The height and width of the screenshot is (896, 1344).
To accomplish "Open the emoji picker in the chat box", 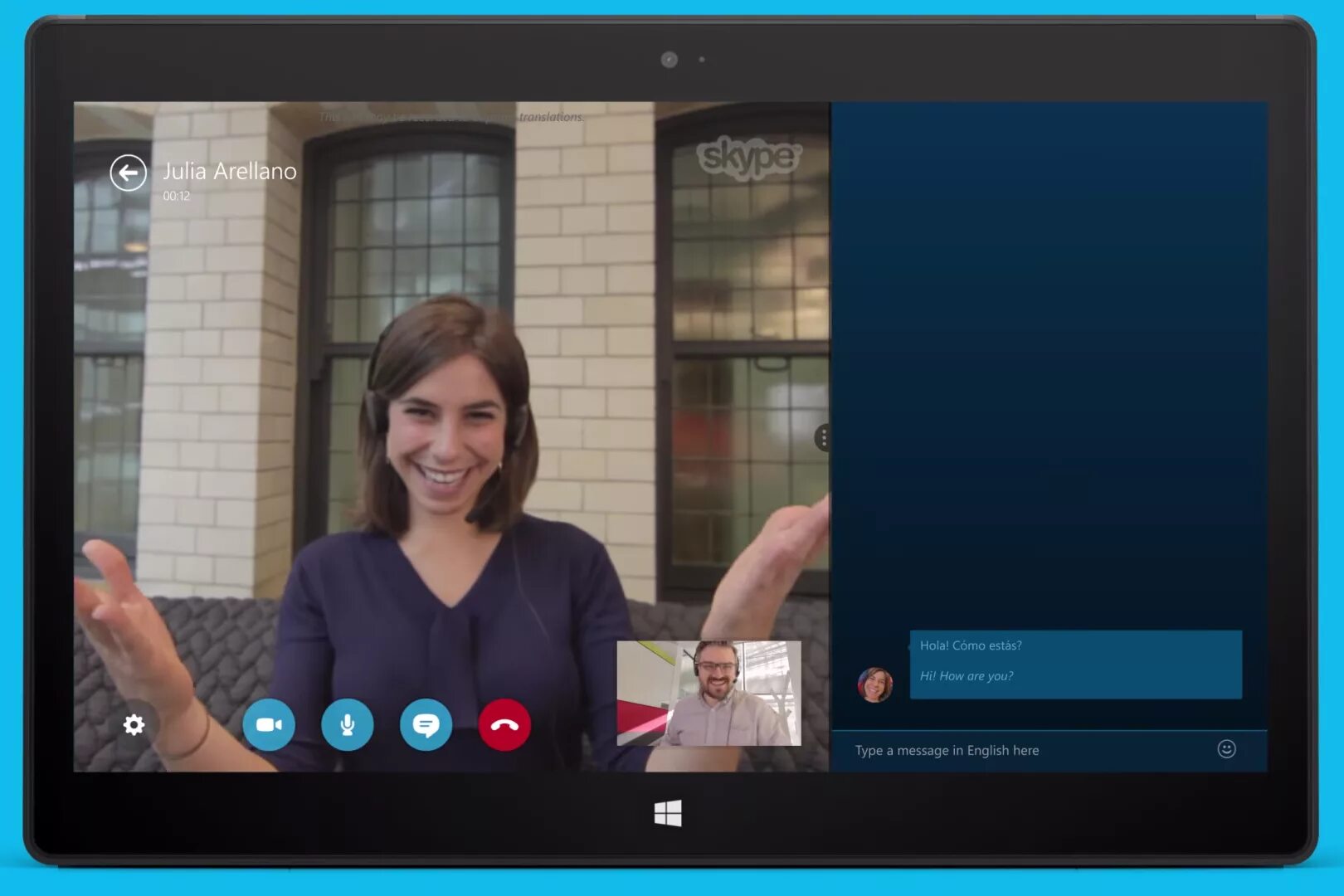I will pyautogui.click(x=1226, y=750).
